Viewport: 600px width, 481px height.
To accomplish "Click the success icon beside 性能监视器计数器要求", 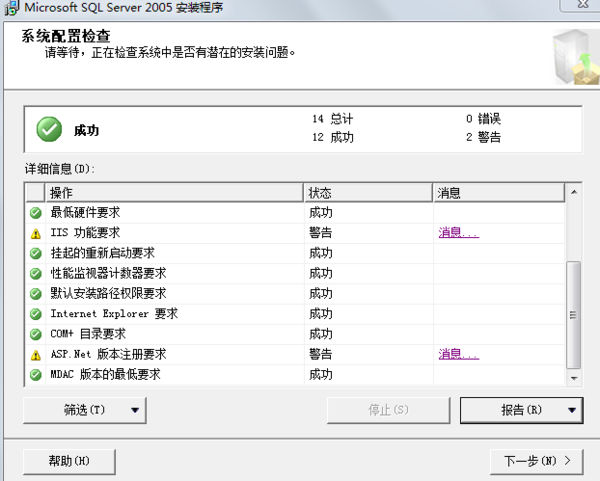I will [36, 274].
